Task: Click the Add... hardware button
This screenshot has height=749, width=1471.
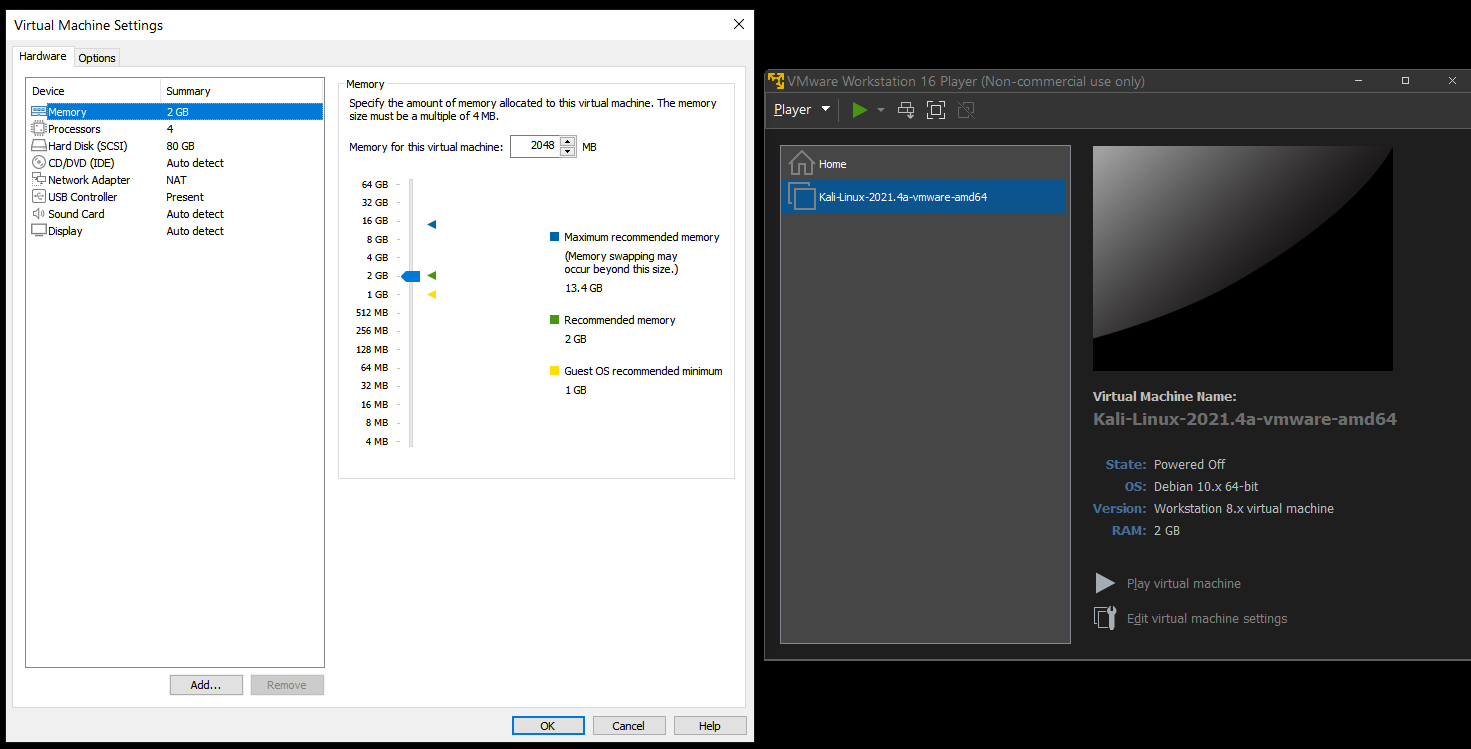Action: tap(206, 685)
